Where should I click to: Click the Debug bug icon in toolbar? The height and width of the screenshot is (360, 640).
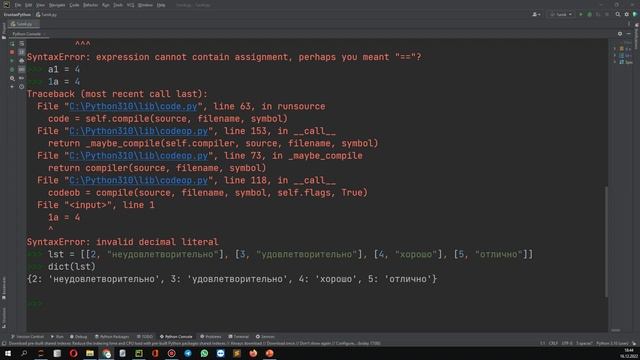coord(589,14)
